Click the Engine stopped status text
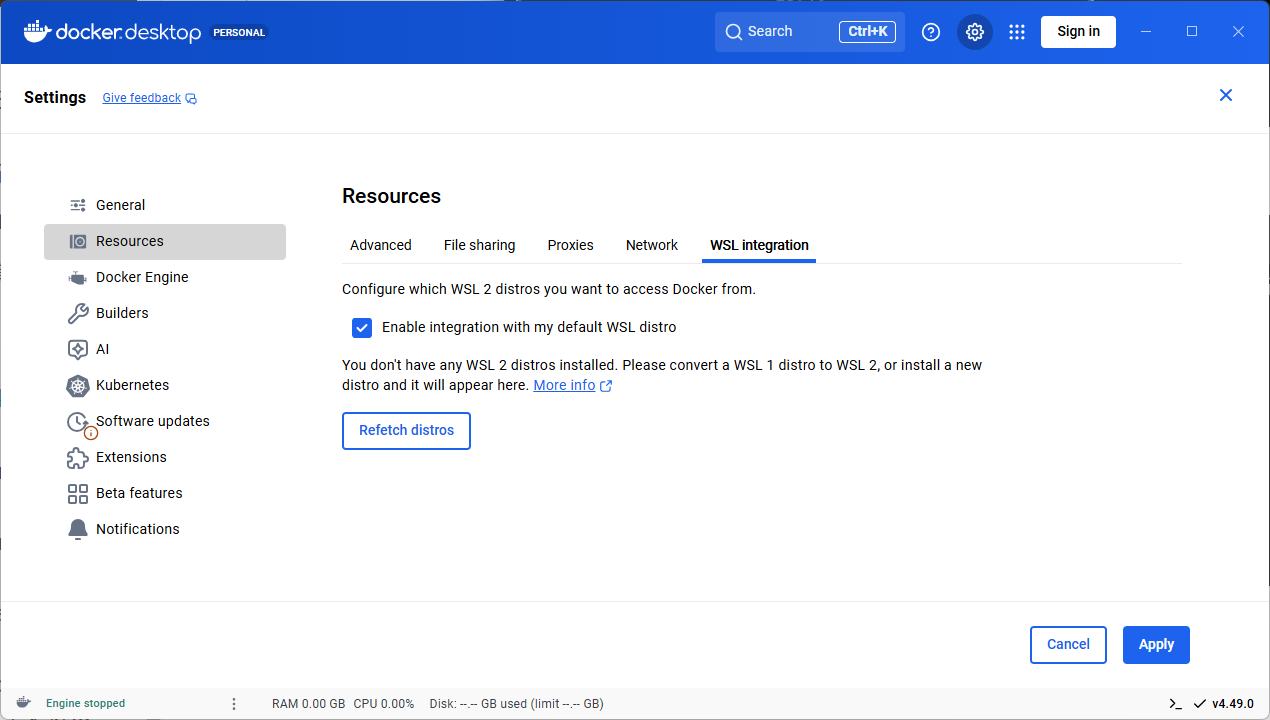This screenshot has height=720, width=1270. (86, 703)
